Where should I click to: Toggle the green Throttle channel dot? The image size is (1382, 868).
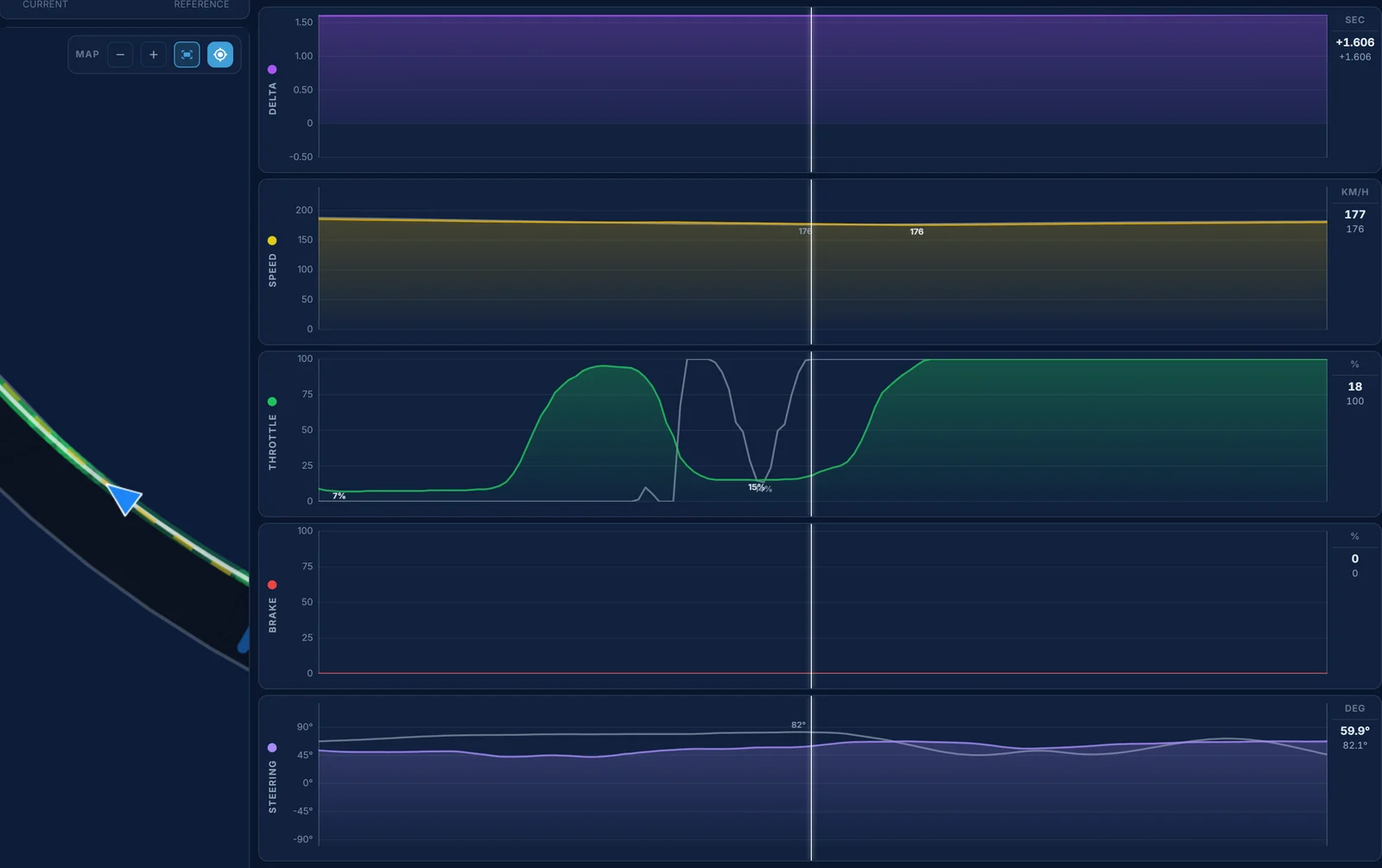click(x=272, y=402)
